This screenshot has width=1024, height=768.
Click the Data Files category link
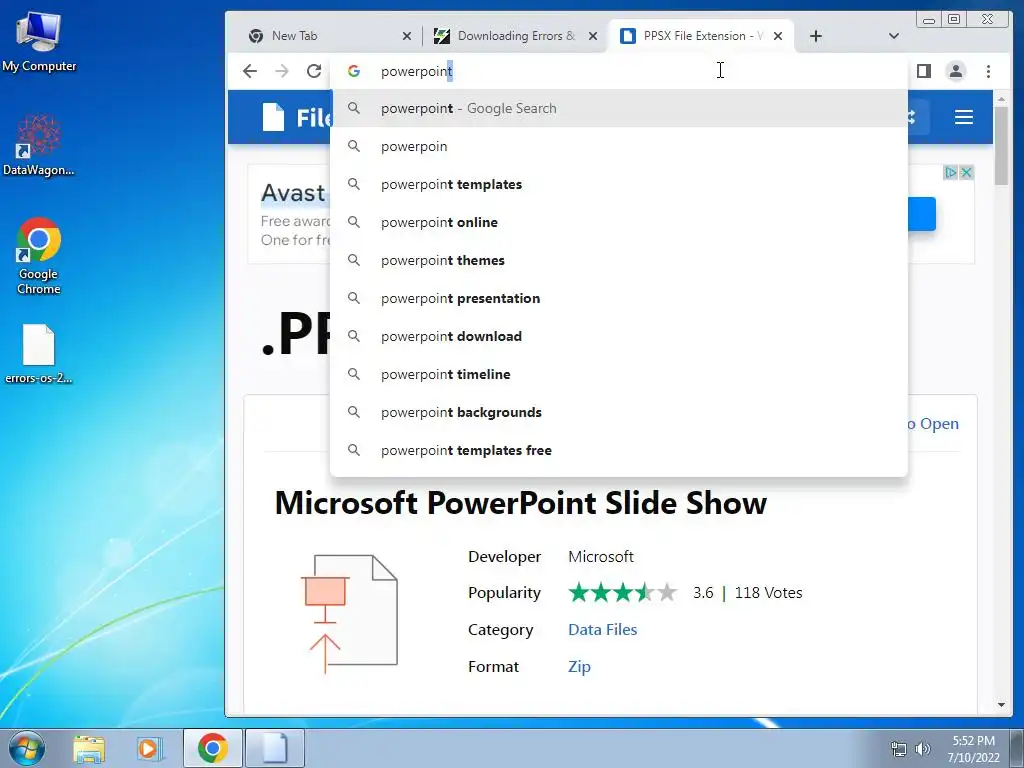tap(602, 630)
